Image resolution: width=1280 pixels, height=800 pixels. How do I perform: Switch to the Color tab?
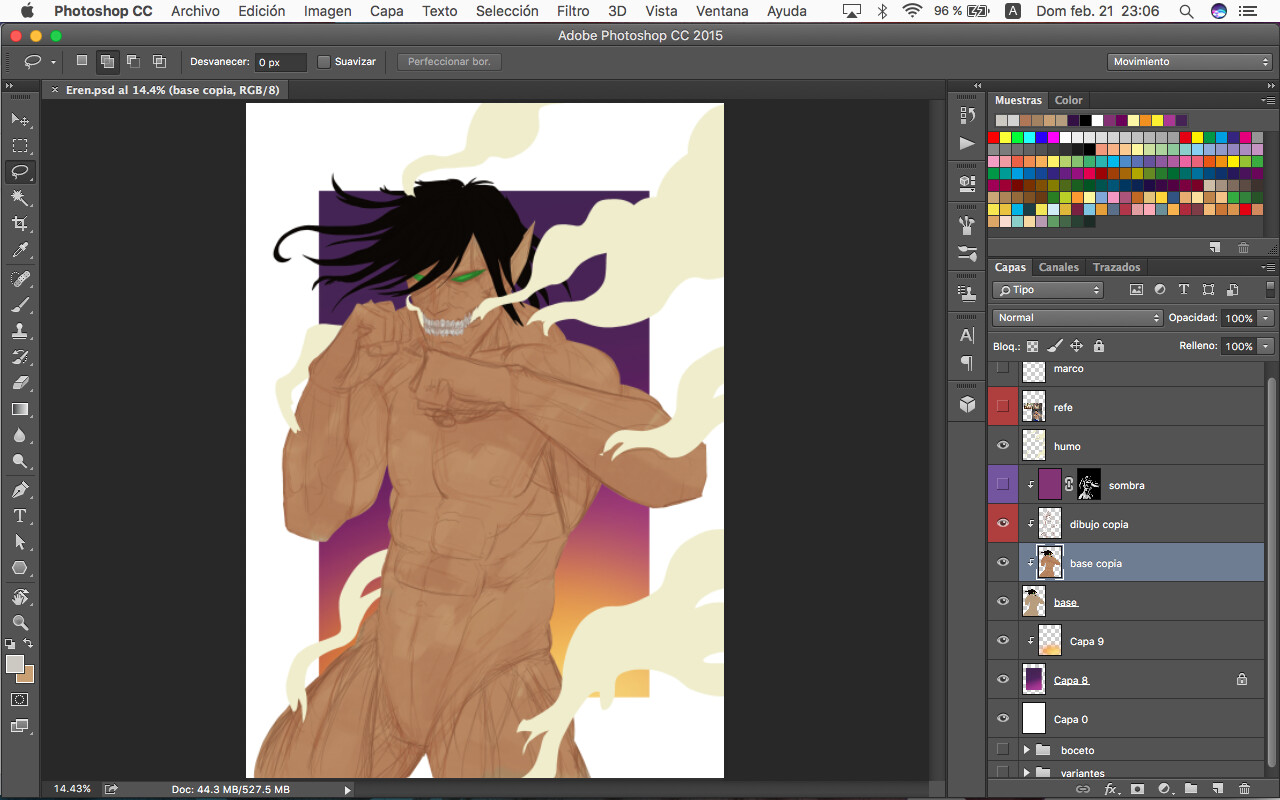coord(1068,100)
